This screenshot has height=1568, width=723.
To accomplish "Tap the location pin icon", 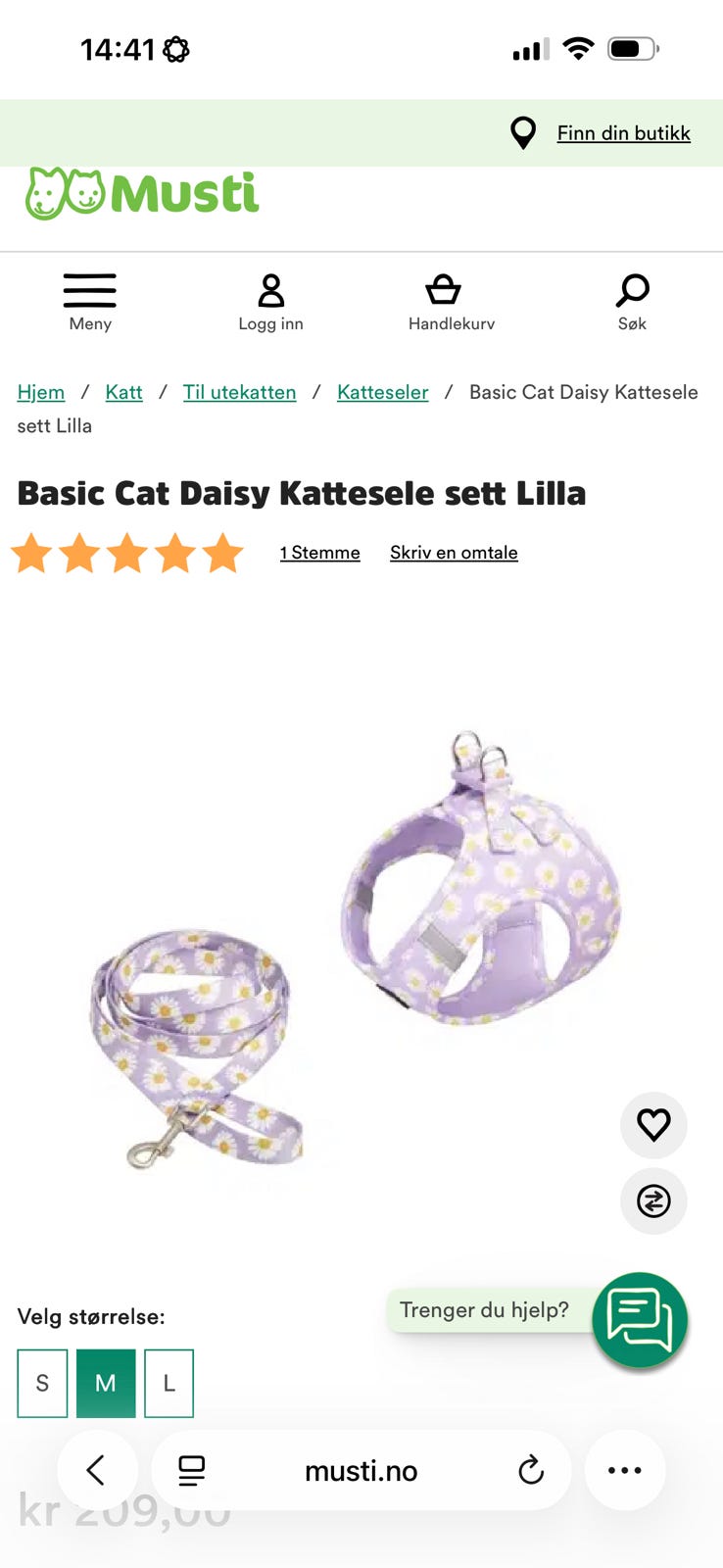I will (524, 132).
